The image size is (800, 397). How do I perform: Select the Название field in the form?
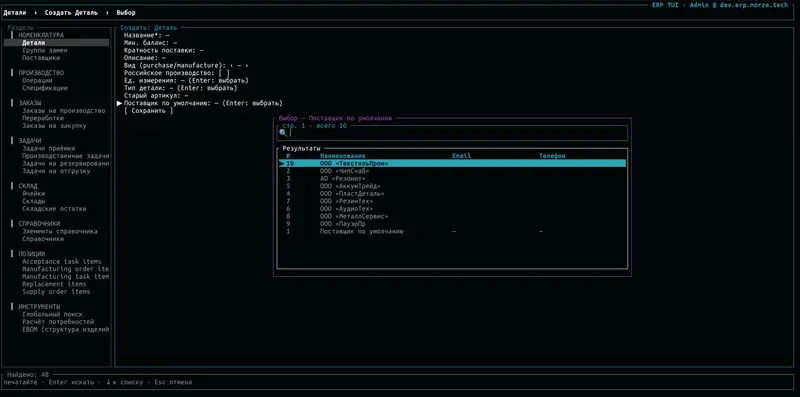(146, 35)
